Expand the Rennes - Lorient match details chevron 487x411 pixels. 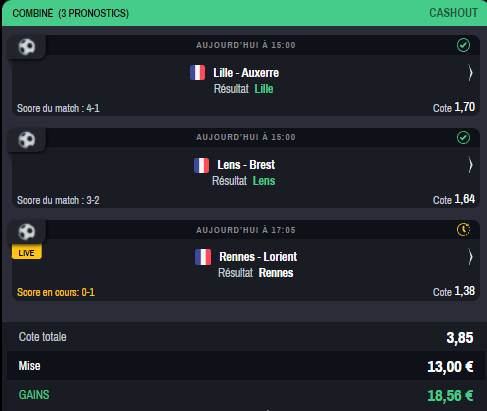click(x=470, y=257)
